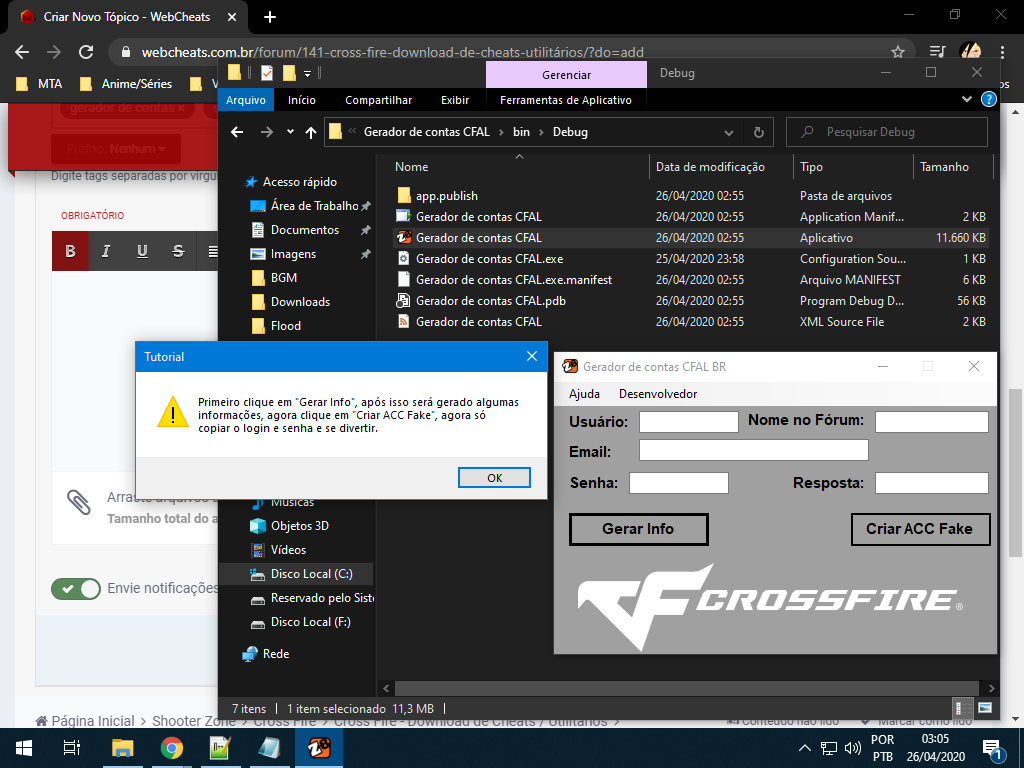
Task: Select the app.publish folder
Action: click(447, 196)
